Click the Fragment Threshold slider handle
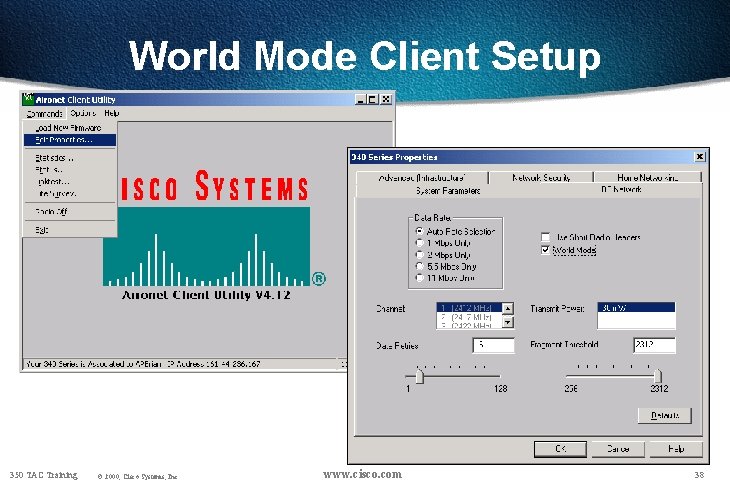Screen dimensions: 730x486 tap(657, 376)
